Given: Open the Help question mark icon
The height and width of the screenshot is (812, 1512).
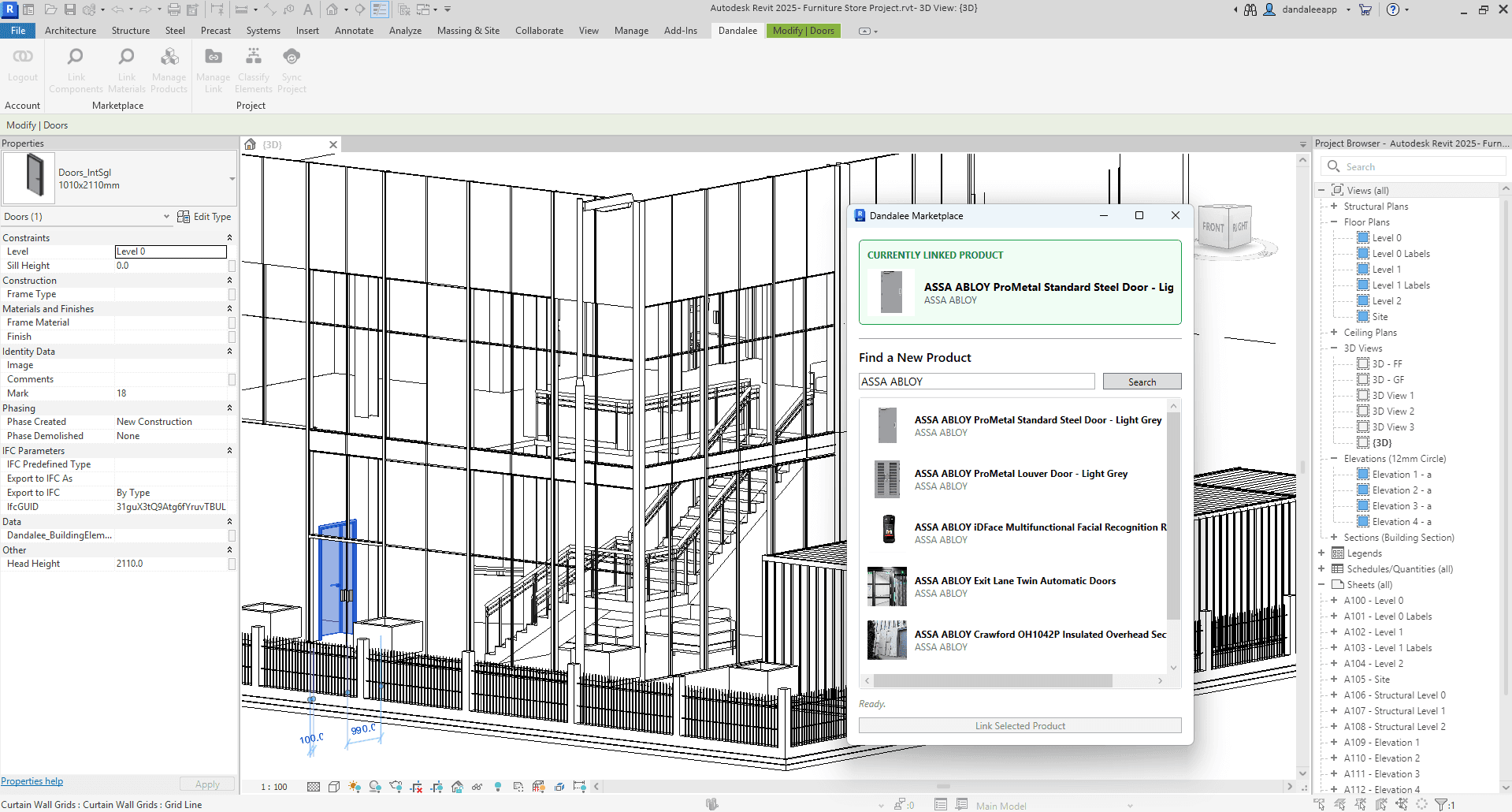Looking at the screenshot, I should click(x=1393, y=9).
